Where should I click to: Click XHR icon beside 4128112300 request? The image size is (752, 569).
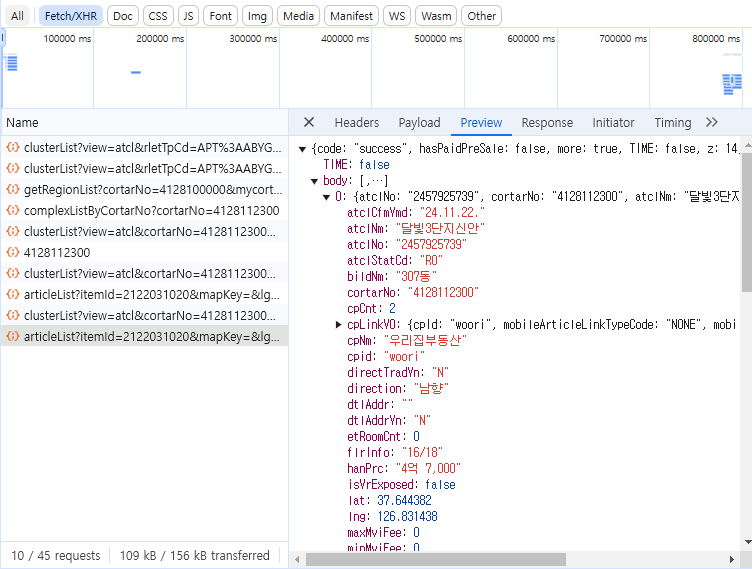12,252
